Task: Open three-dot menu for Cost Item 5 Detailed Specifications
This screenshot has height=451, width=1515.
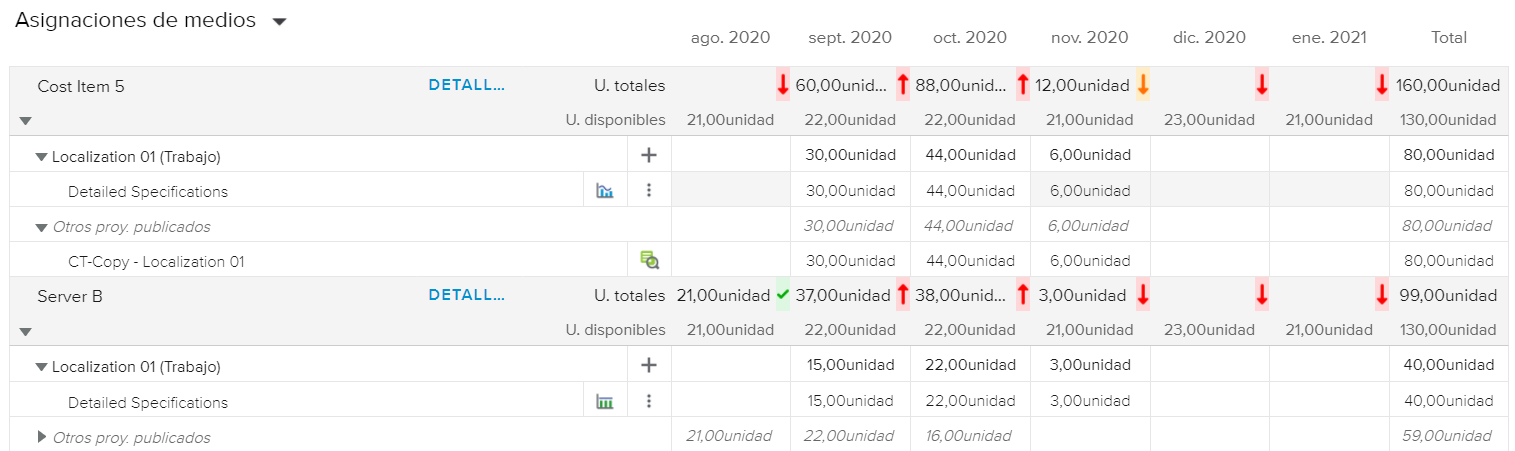Action: point(649,190)
